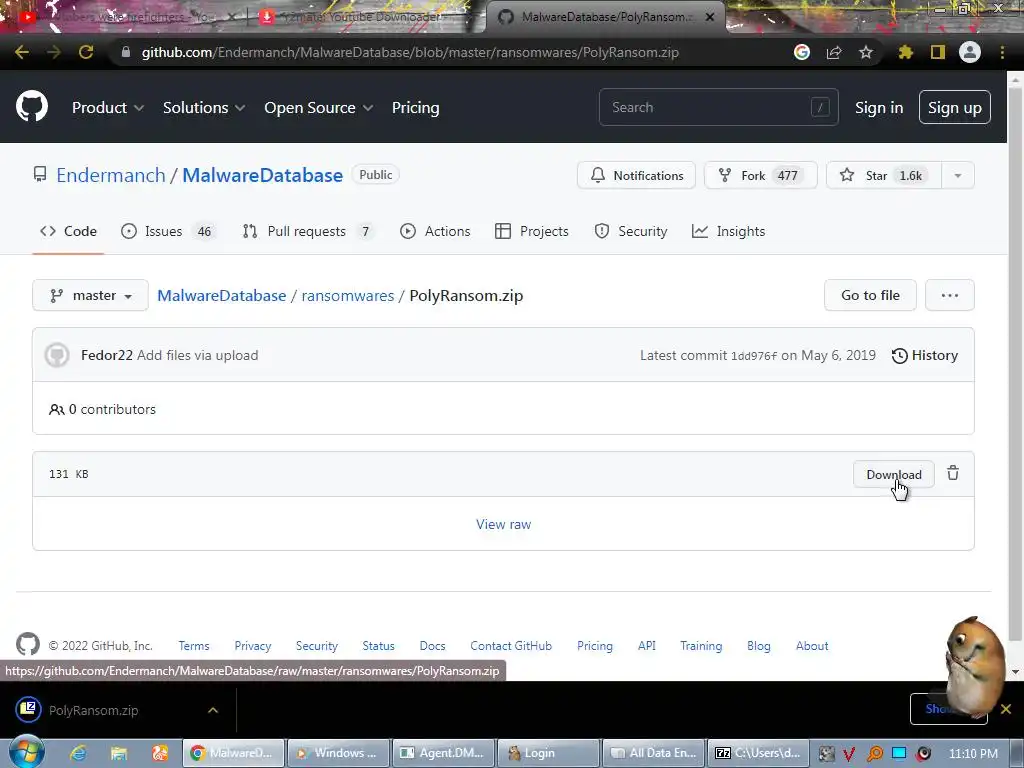Delete file using trash can icon
The height and width of the screenshot is (768, 1024).
coord(953,473)
